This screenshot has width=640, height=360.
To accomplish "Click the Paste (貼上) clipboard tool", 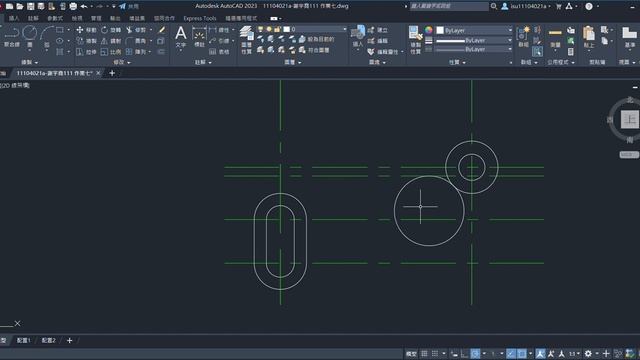I will pos(589,37).
